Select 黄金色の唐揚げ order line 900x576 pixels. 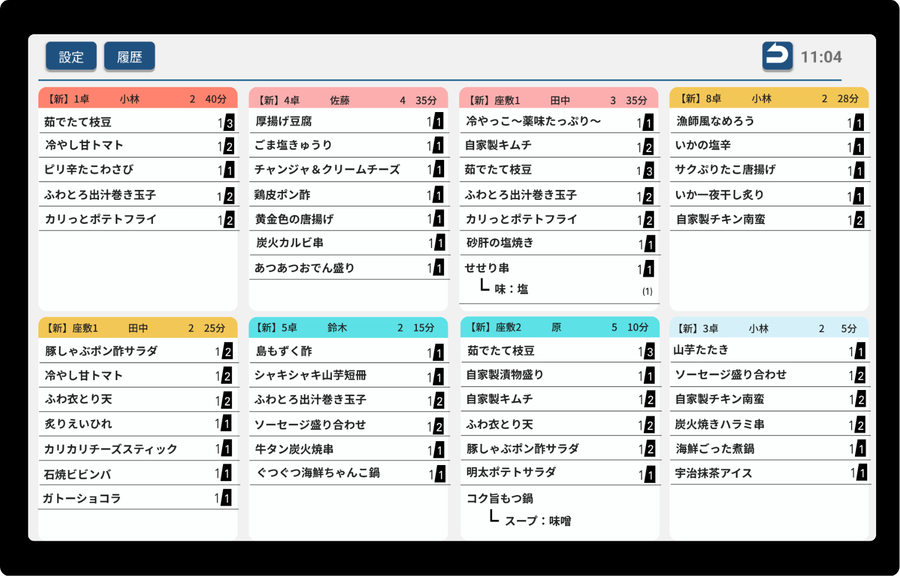(x=348, y=219)
